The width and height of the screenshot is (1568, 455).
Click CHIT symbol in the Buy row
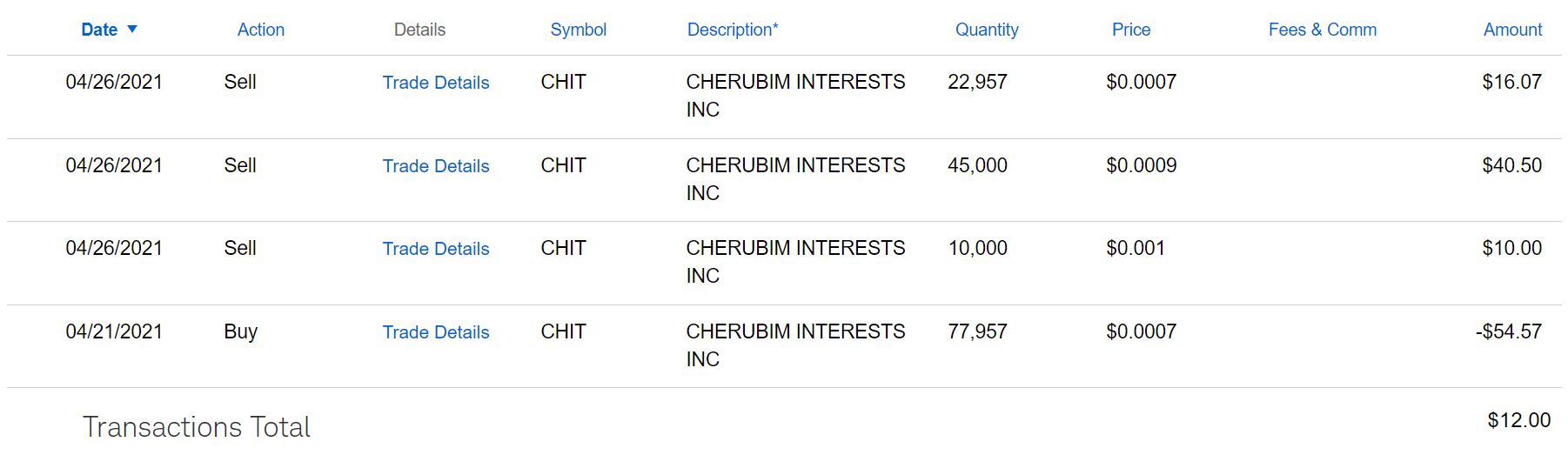coord(563,331)
